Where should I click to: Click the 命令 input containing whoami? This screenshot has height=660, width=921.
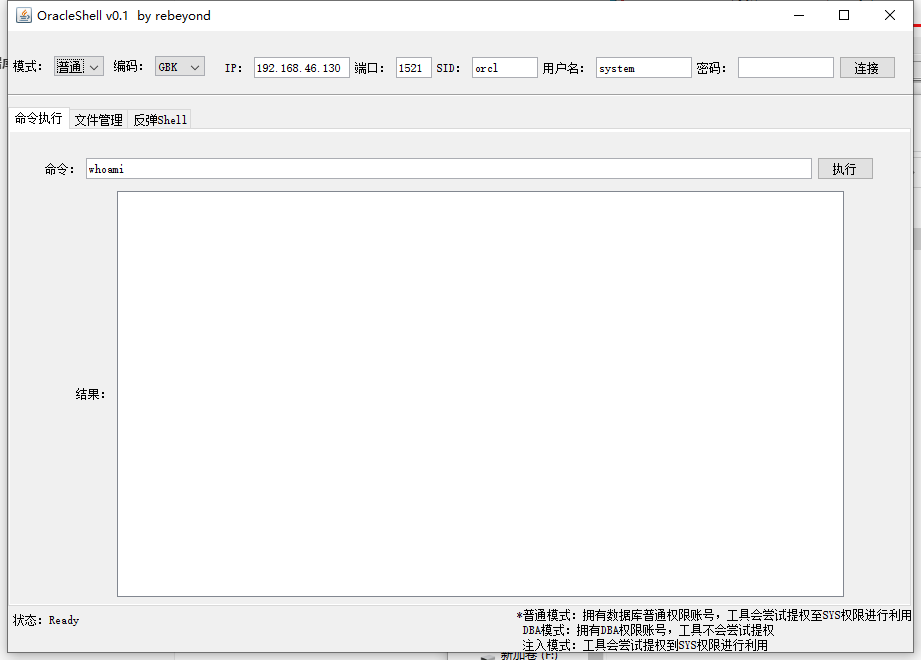pyautogui.click(x=448, y=169)
